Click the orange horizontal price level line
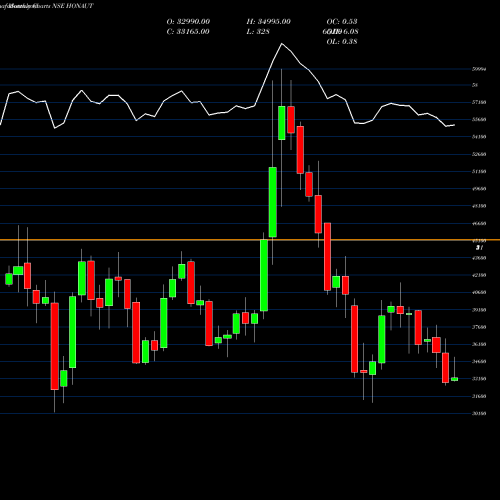 pyautogui.click(x=250, y=240)
